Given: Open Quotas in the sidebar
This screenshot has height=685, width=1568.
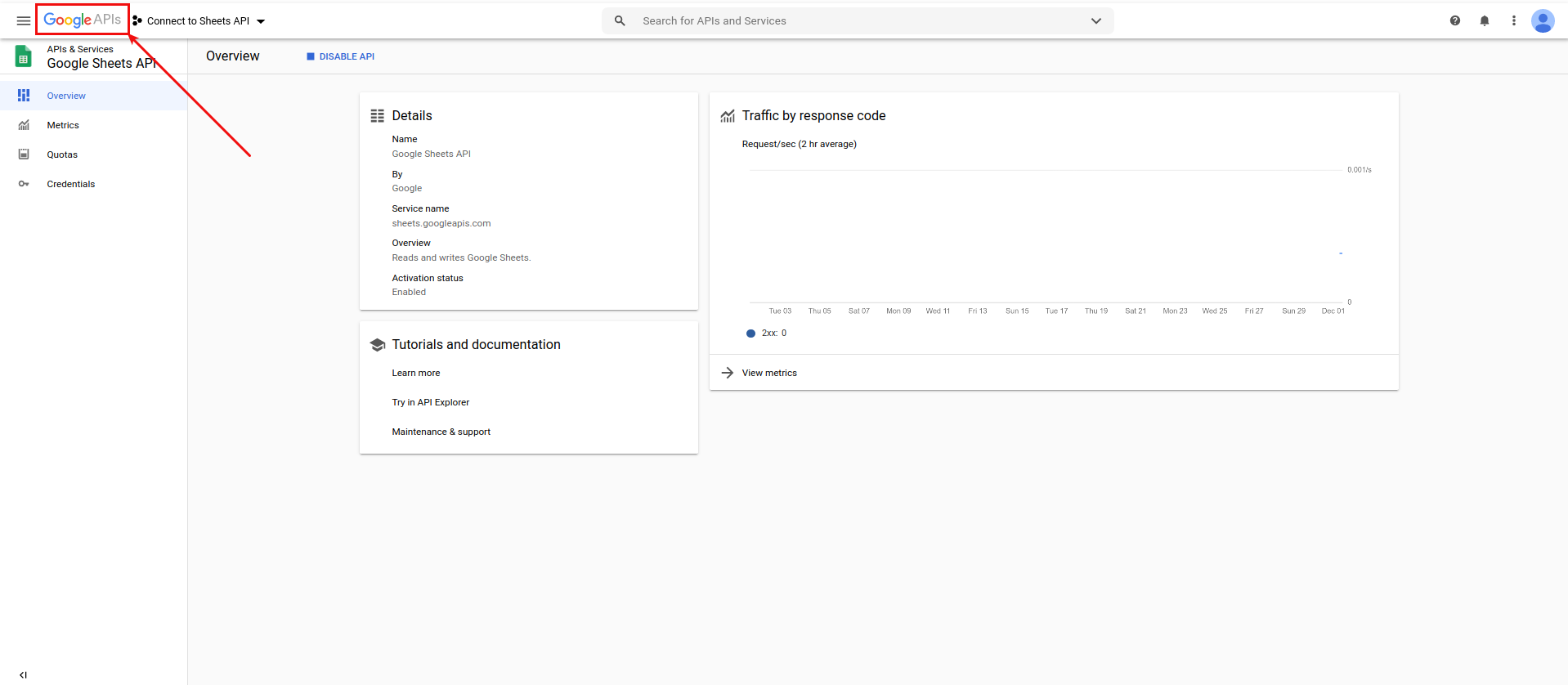Looking at the screenshot, I should point(93,154).
